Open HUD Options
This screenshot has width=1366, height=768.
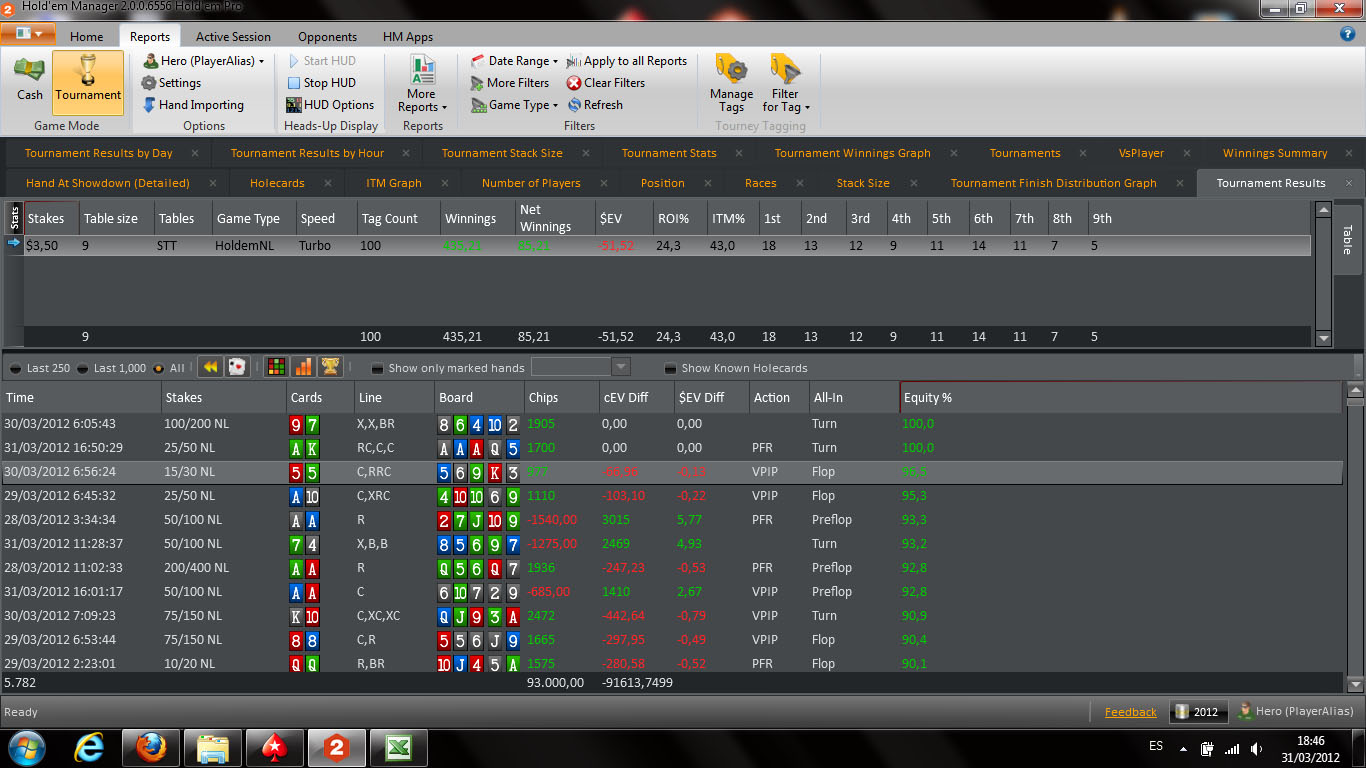tap(330, 105)
